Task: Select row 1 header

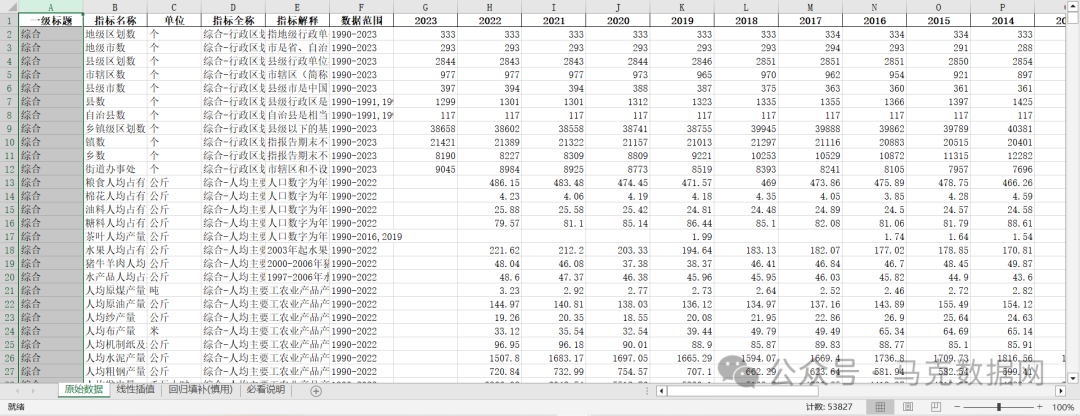Action: (8, 21)
